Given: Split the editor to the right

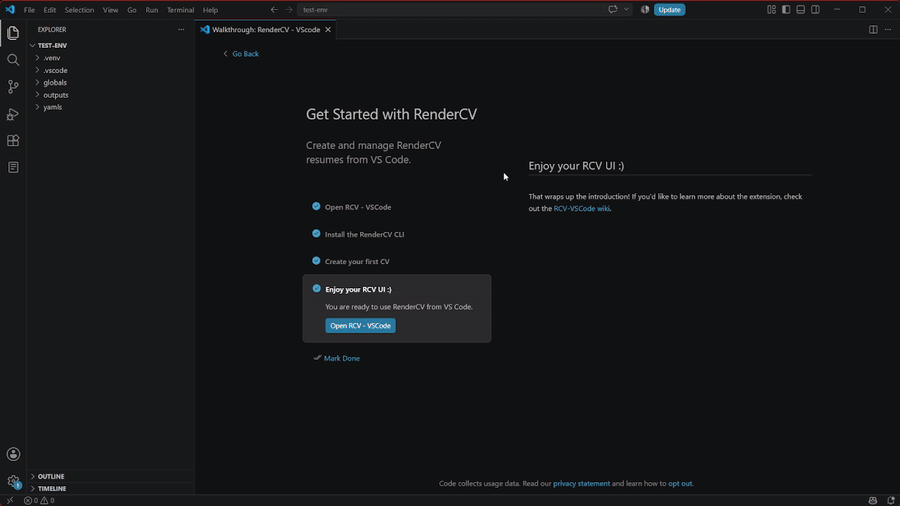Looking at the screenshot, I should 873,29.
